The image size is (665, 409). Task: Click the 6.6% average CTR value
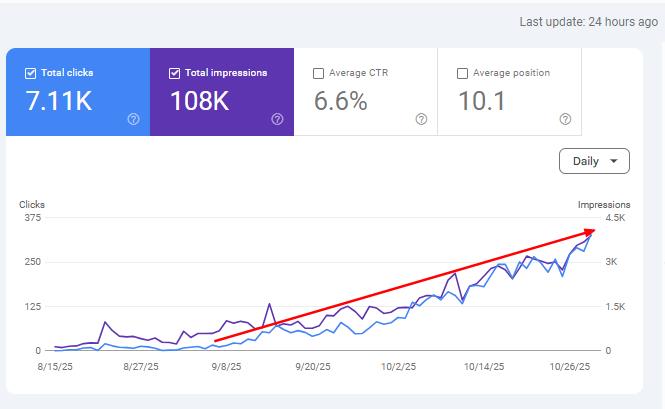click(341, 101)
